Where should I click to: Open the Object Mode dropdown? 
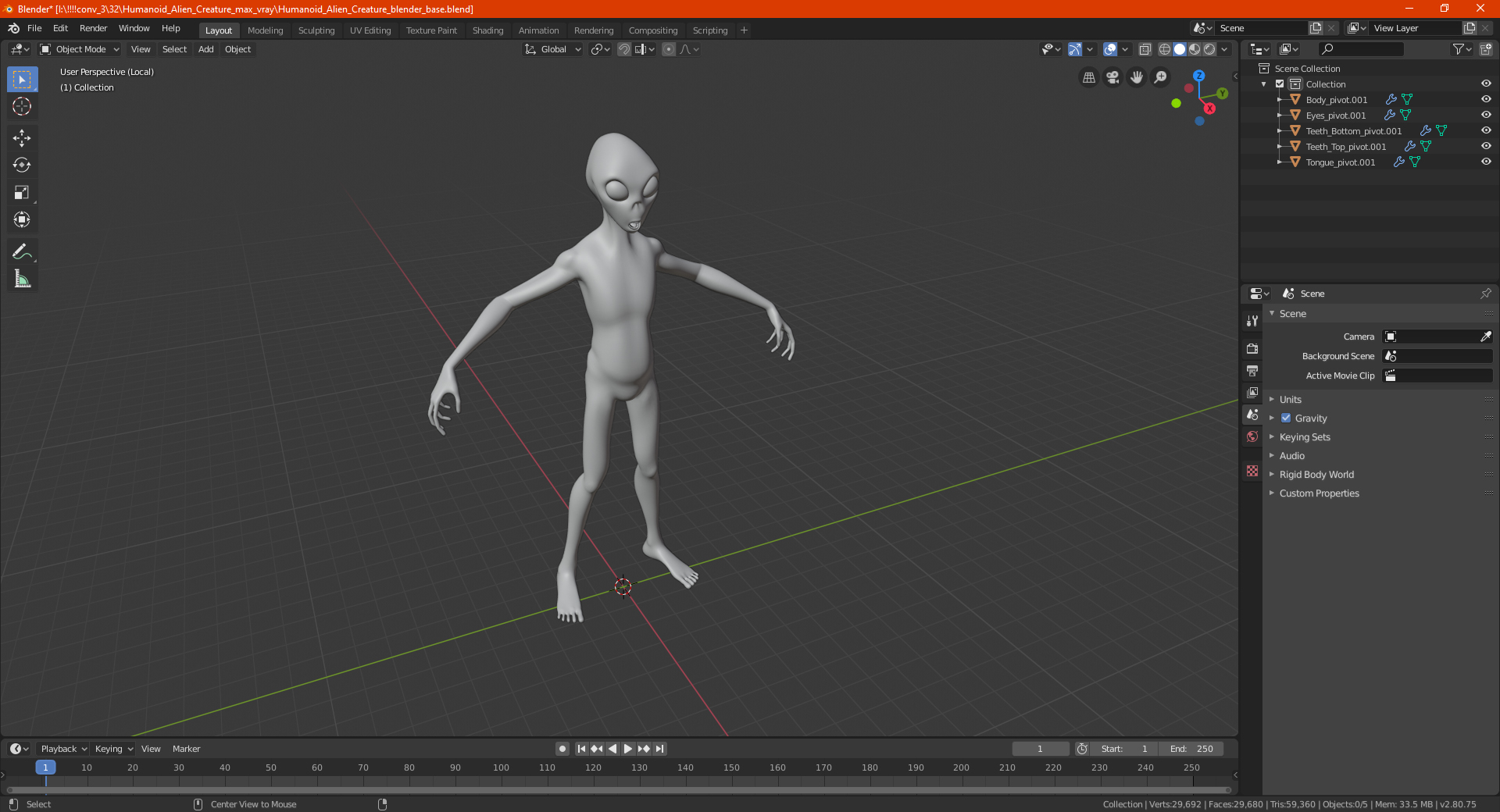tap(79, 49)
